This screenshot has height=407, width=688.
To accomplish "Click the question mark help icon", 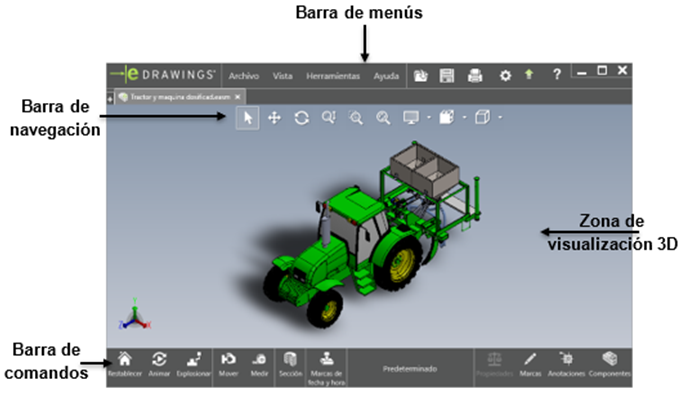I will pos(556,75).
